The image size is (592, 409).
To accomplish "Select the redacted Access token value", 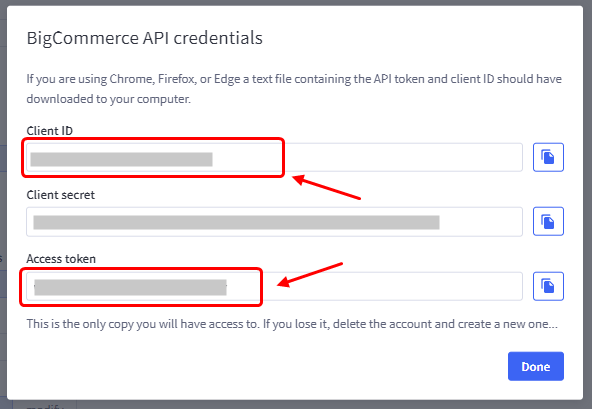I will point(130,287).
